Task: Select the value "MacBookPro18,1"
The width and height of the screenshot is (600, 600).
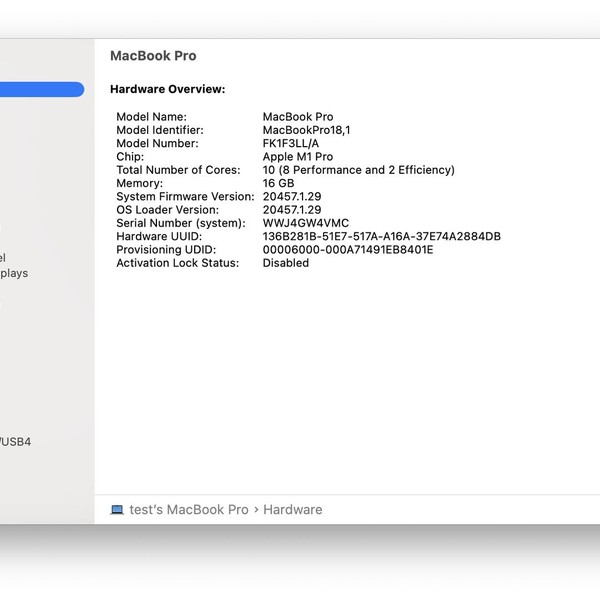Action: 306,130
